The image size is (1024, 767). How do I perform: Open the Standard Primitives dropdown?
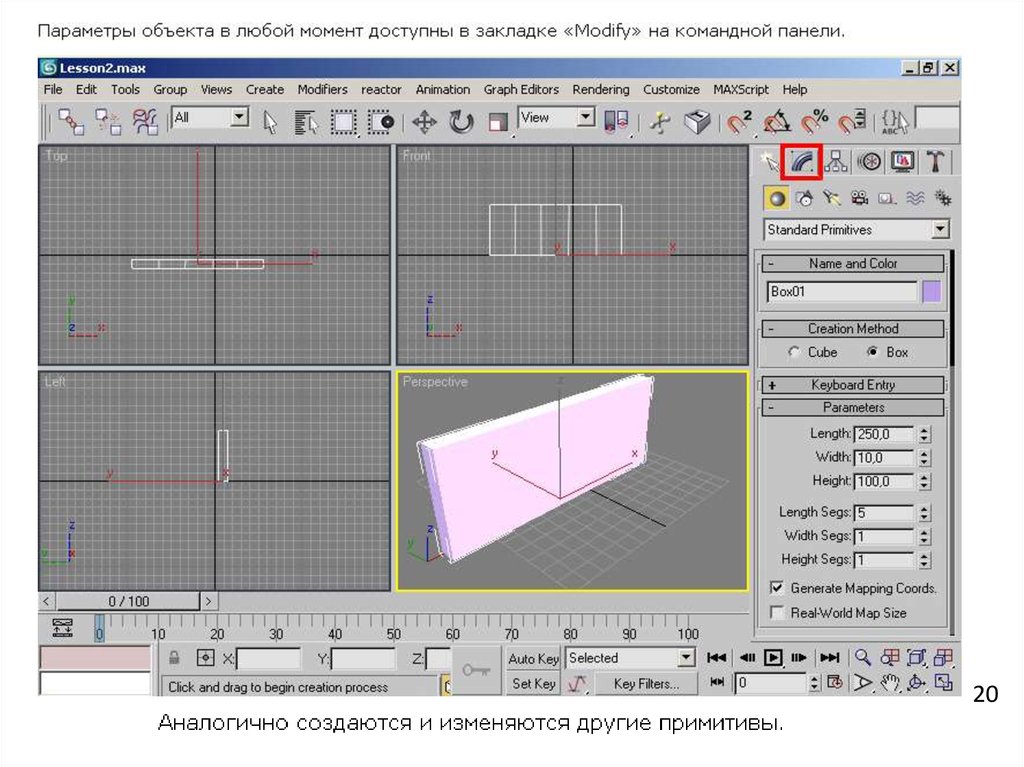point(939,230)
